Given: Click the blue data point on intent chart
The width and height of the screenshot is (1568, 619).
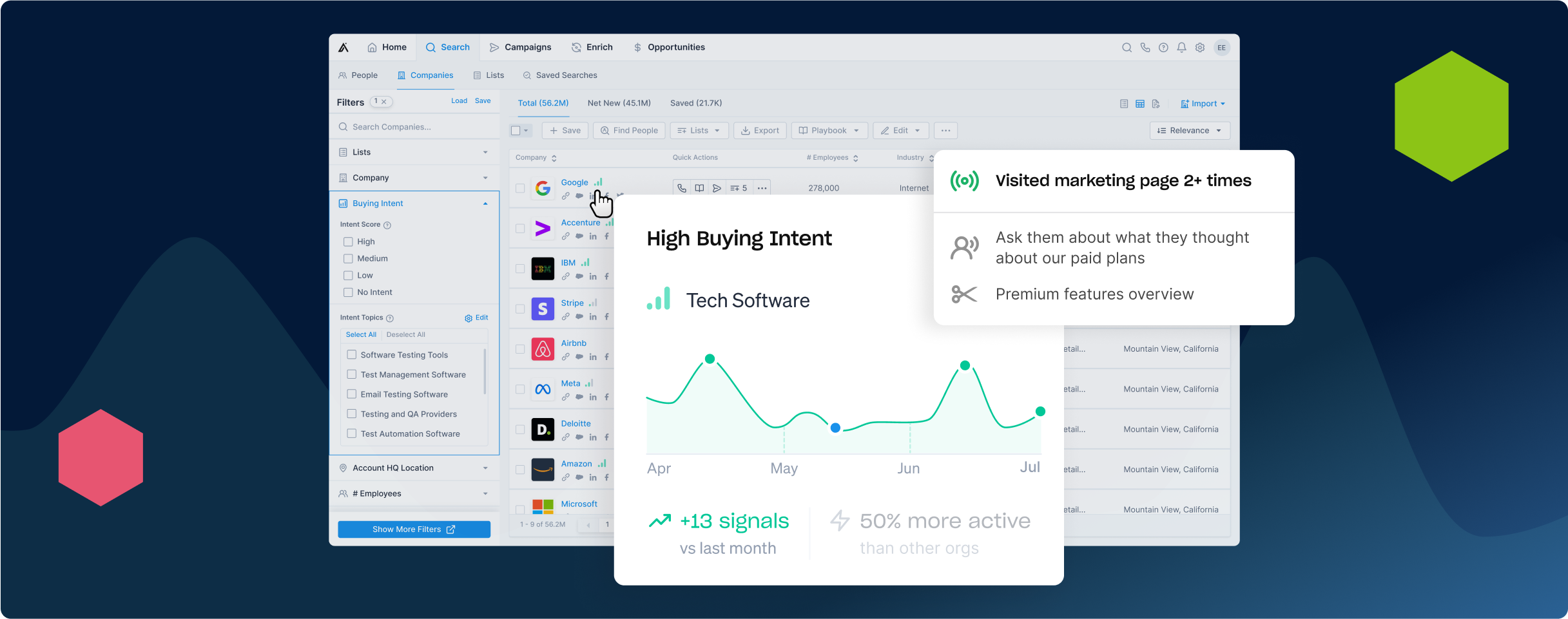Looking at the screenshot, I should point(835,428).
